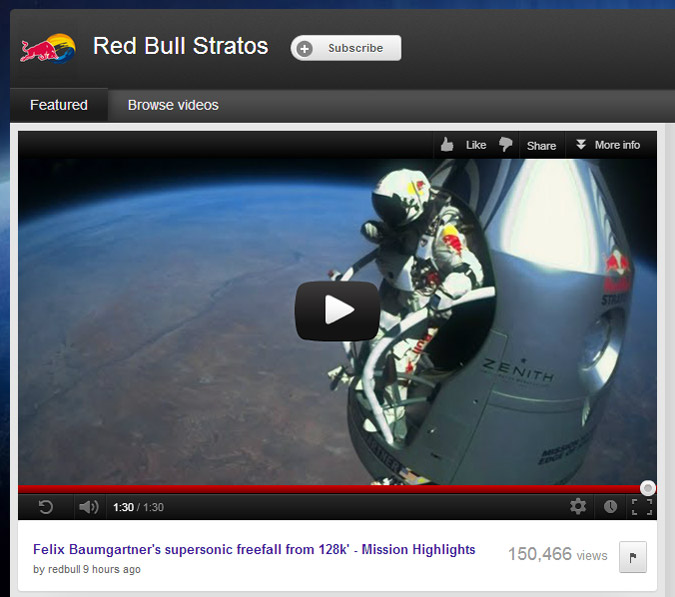
Task: Open the Felix Baumgartner freefall video title
Action: tap(254, 550)
